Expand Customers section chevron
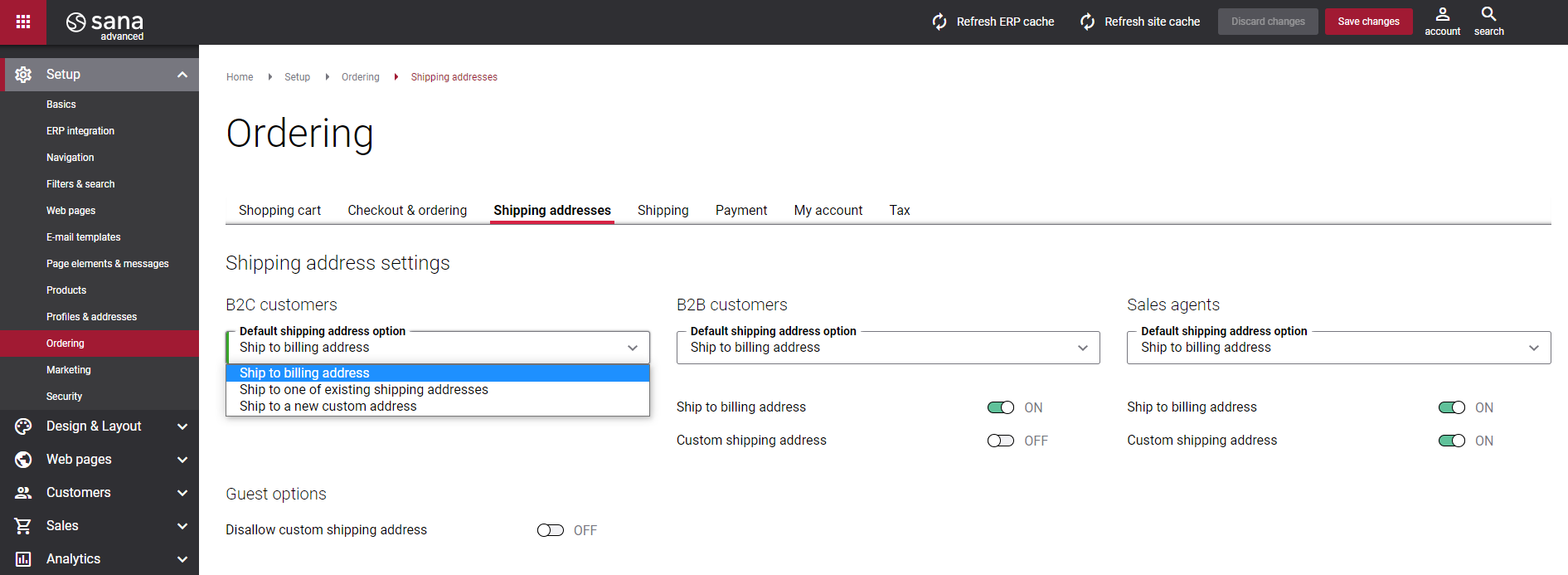1568x575 pixels. (182, 493)
